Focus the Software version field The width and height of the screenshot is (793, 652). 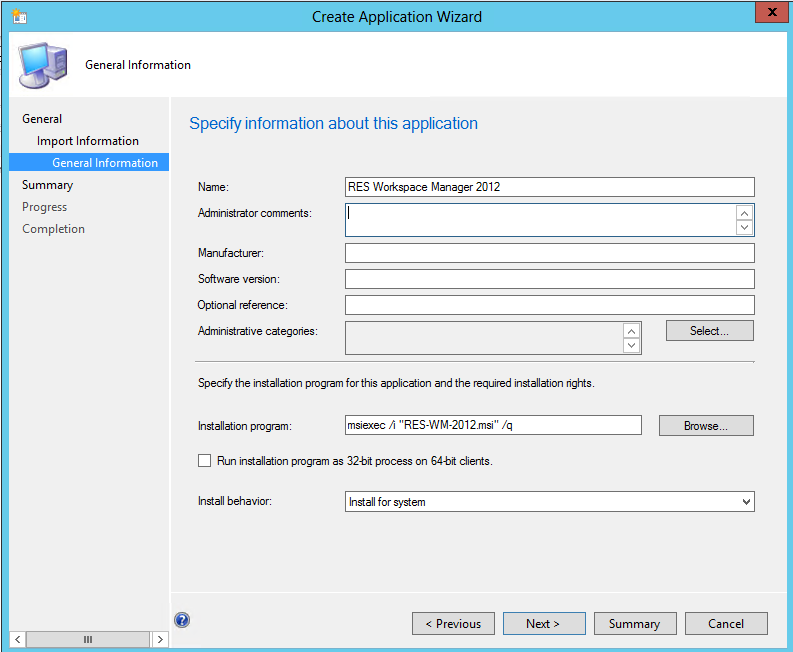(550, 279)
